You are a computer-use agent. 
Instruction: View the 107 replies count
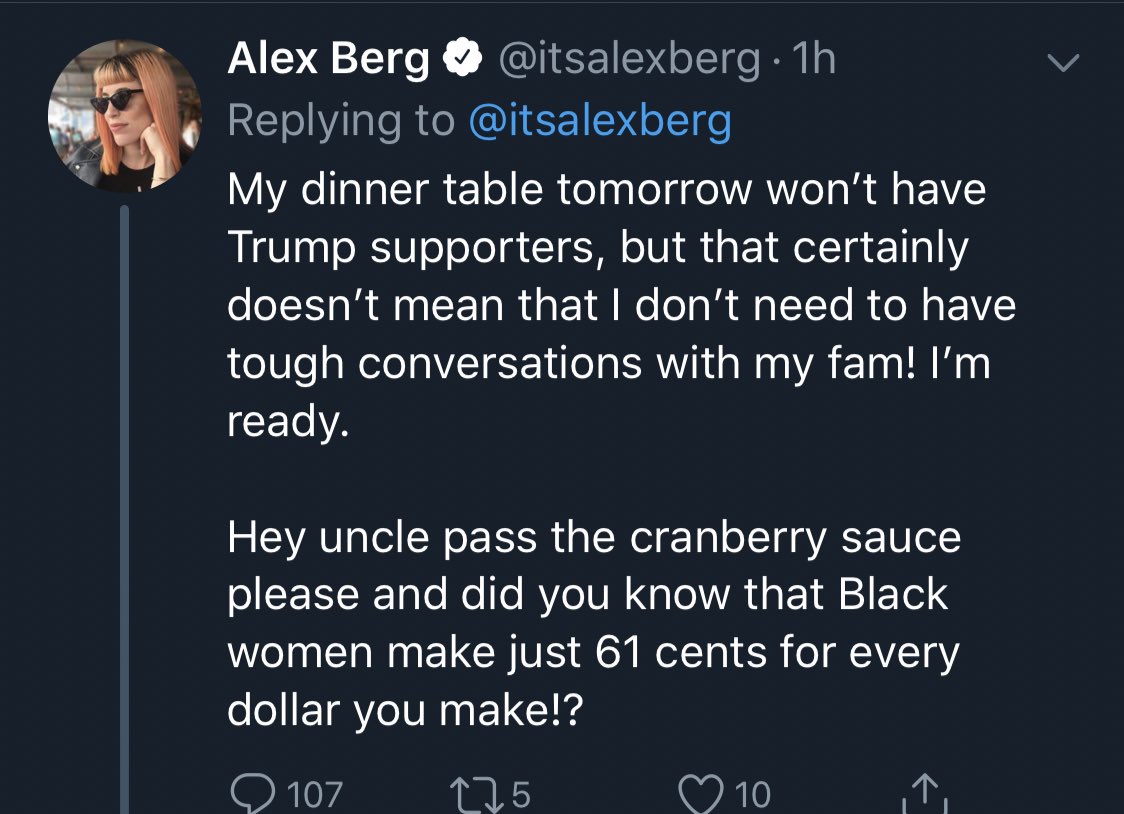coord(315,795)
